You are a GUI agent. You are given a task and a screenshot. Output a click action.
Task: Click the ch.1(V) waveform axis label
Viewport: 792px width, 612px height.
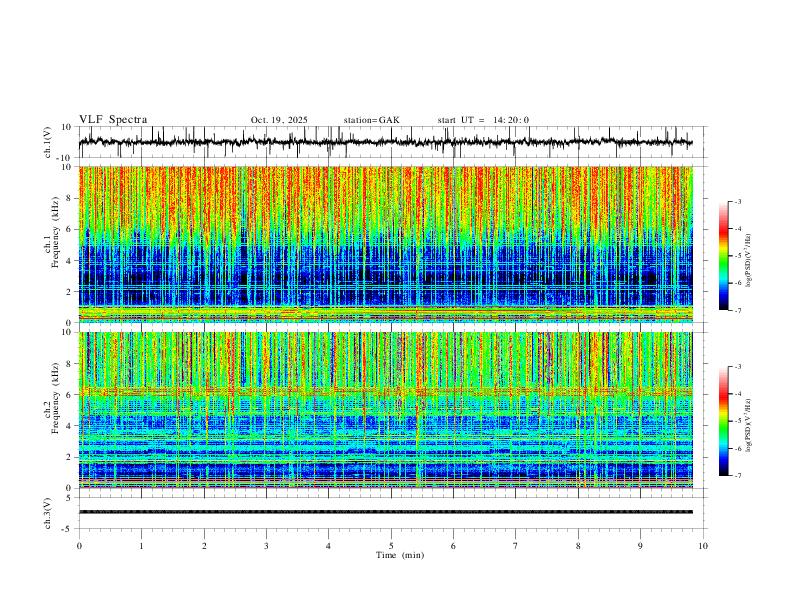coord(48,142)
